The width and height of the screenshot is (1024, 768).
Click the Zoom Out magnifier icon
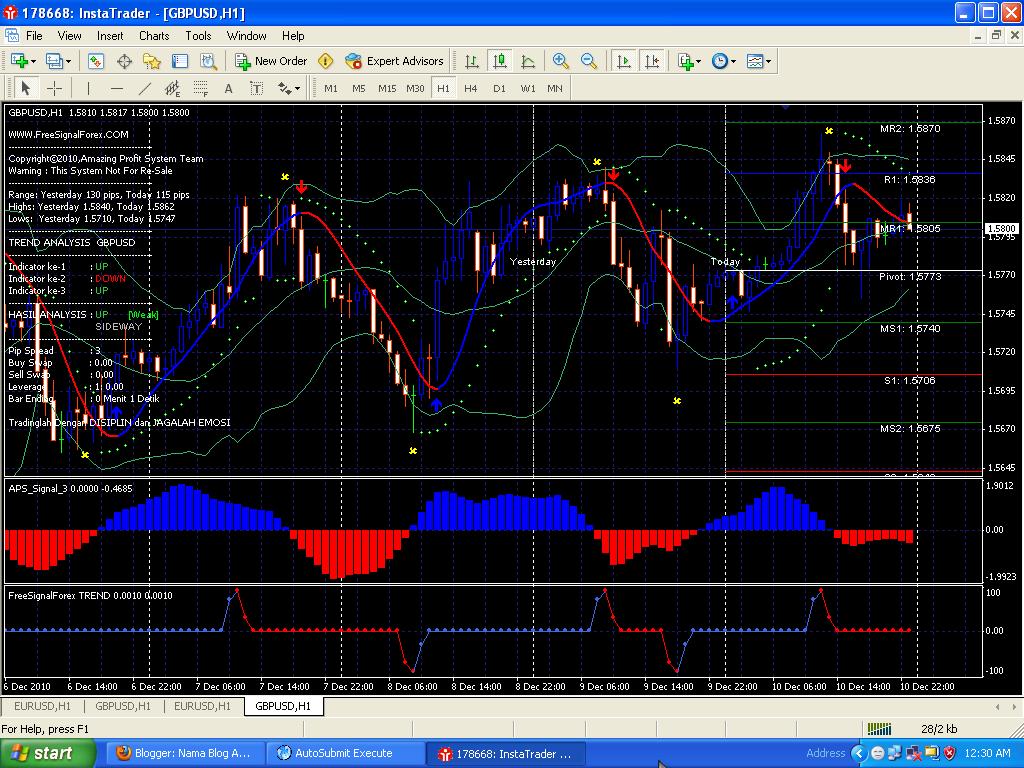pyautogui.click(x=589, y=61)
